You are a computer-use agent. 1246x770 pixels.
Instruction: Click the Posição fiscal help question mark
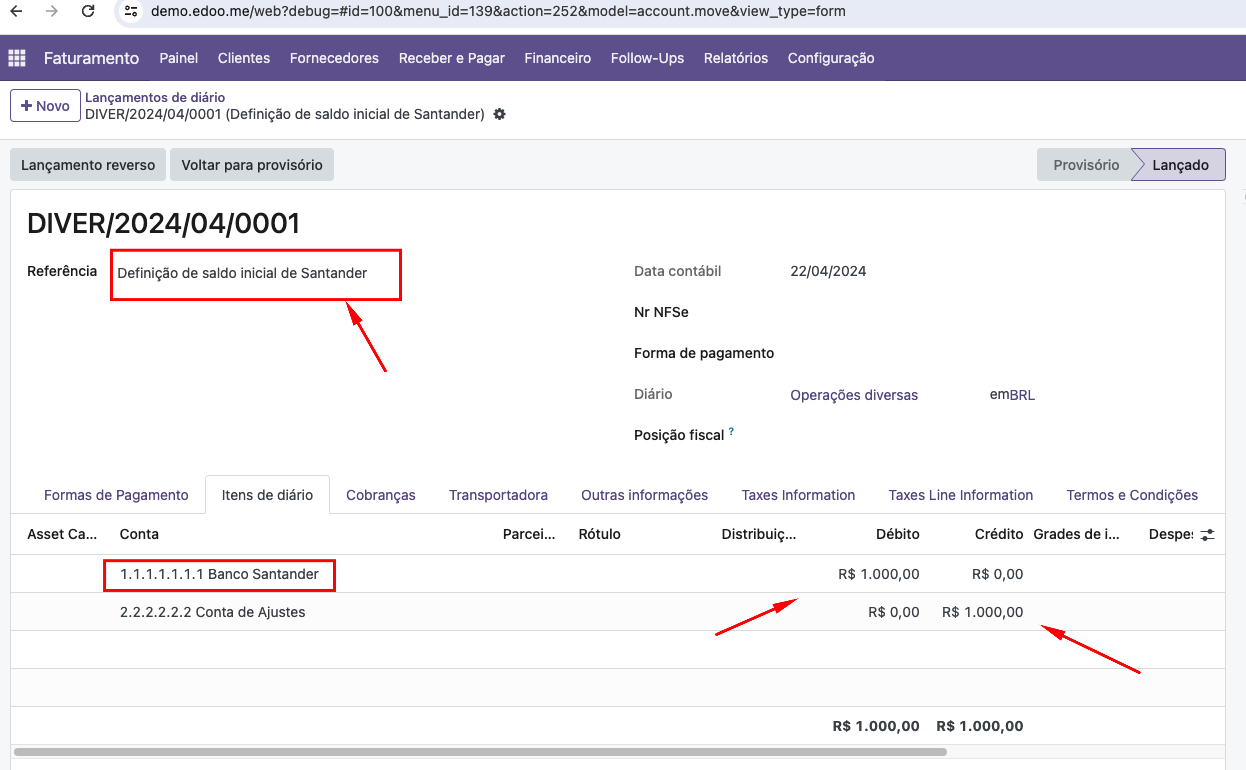click(731, 432)
